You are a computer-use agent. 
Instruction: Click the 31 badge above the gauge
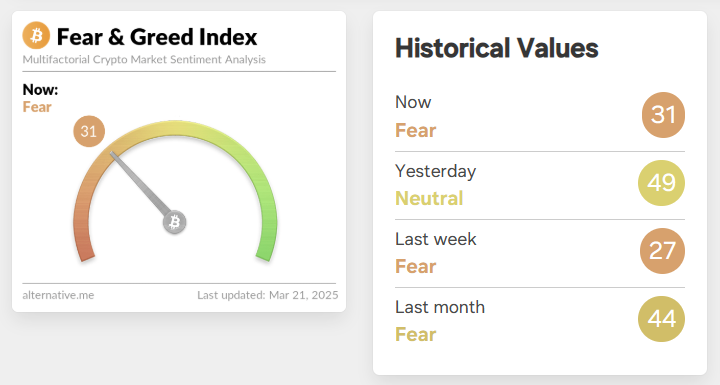pos(89,131)
